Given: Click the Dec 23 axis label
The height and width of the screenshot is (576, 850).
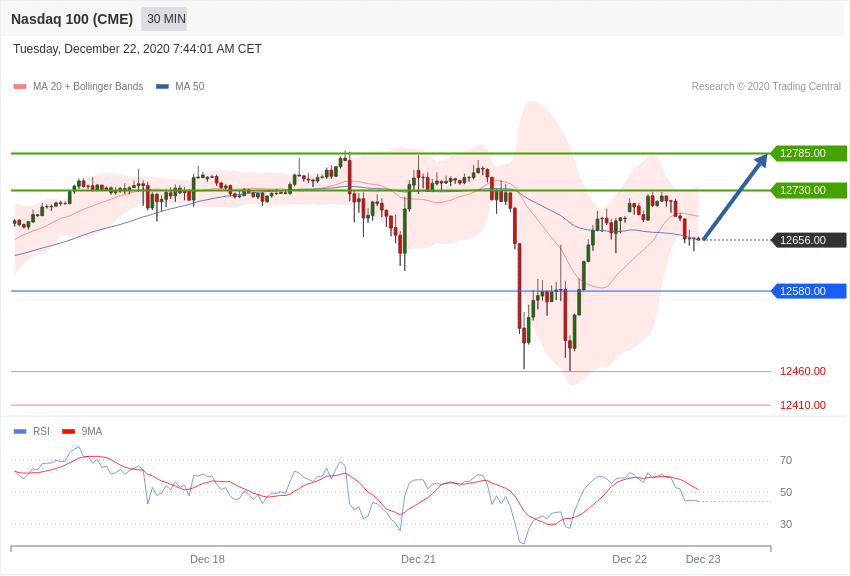Looking at the screenshot, I should tap(703, 559).
